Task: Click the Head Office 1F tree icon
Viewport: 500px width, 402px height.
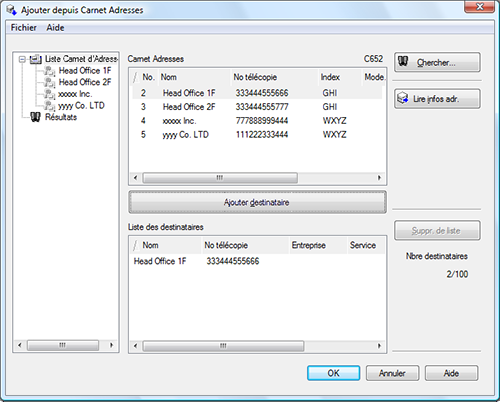Action: [50, 71]
